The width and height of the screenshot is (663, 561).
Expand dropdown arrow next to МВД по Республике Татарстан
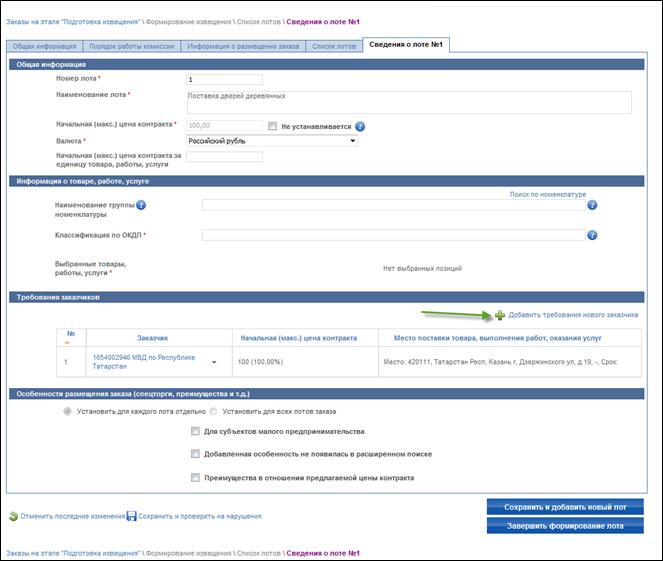coord(214,362)
